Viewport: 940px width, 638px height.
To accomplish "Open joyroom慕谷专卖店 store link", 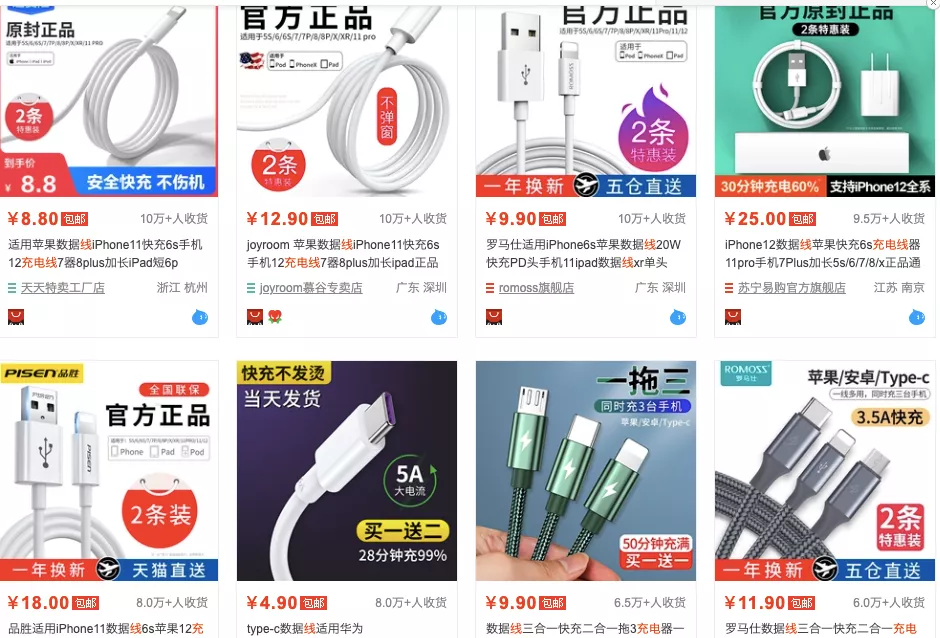I will (x=311, y=288).
